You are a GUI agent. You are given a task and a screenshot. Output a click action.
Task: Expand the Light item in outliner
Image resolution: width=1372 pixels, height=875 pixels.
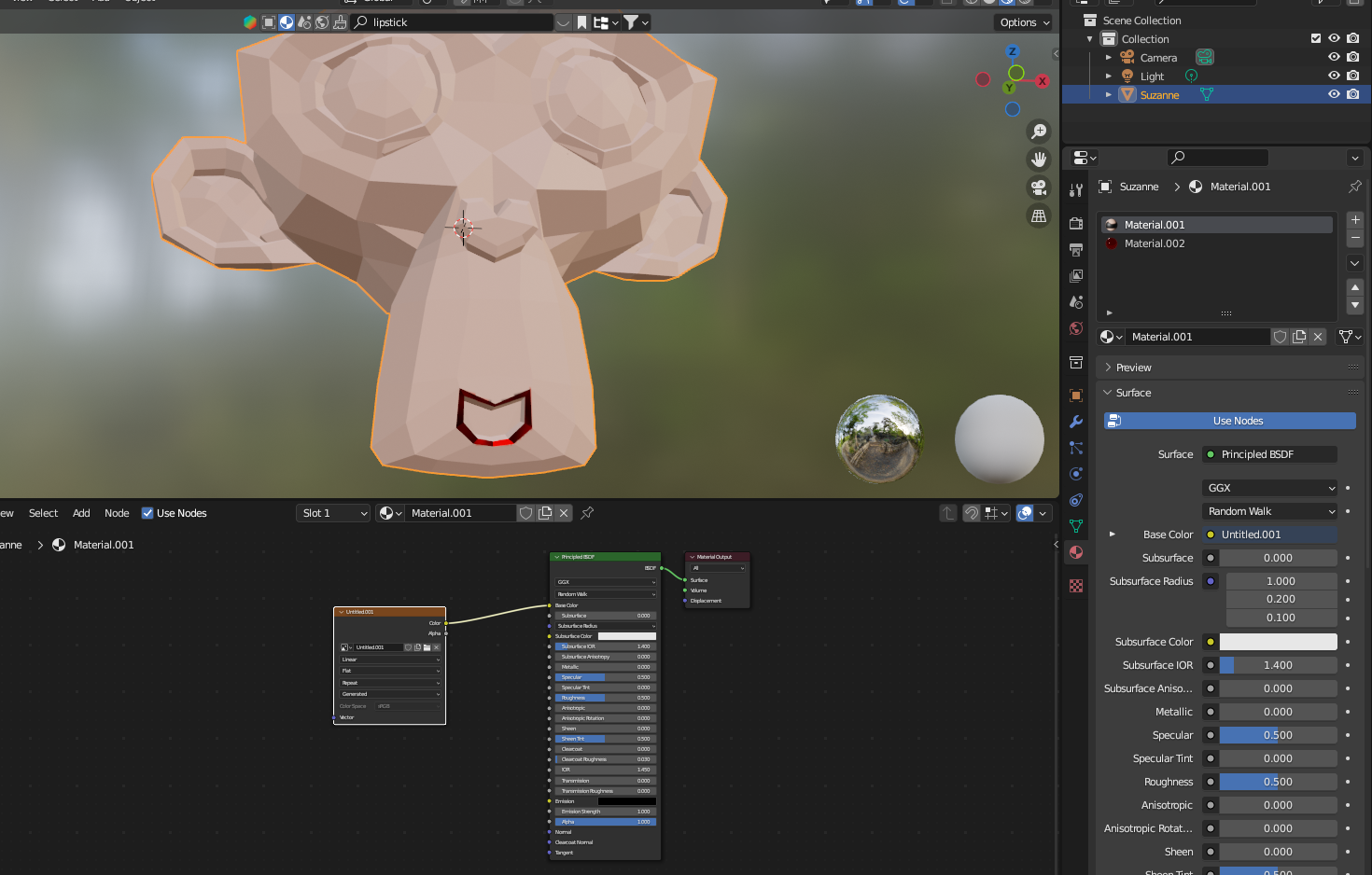coord(1109,76)
